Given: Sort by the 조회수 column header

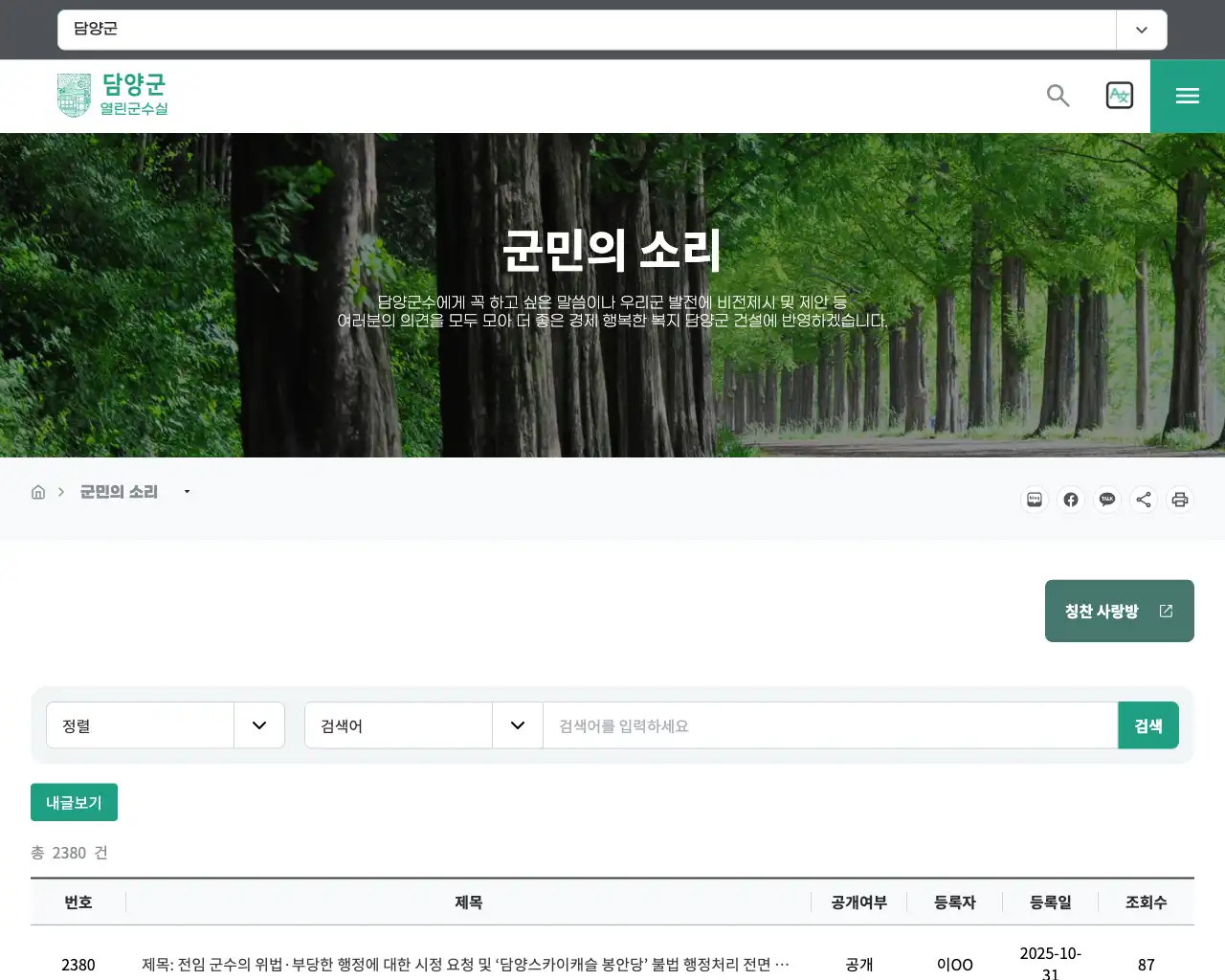Looking at the screenshot, I should [1147, 902].
